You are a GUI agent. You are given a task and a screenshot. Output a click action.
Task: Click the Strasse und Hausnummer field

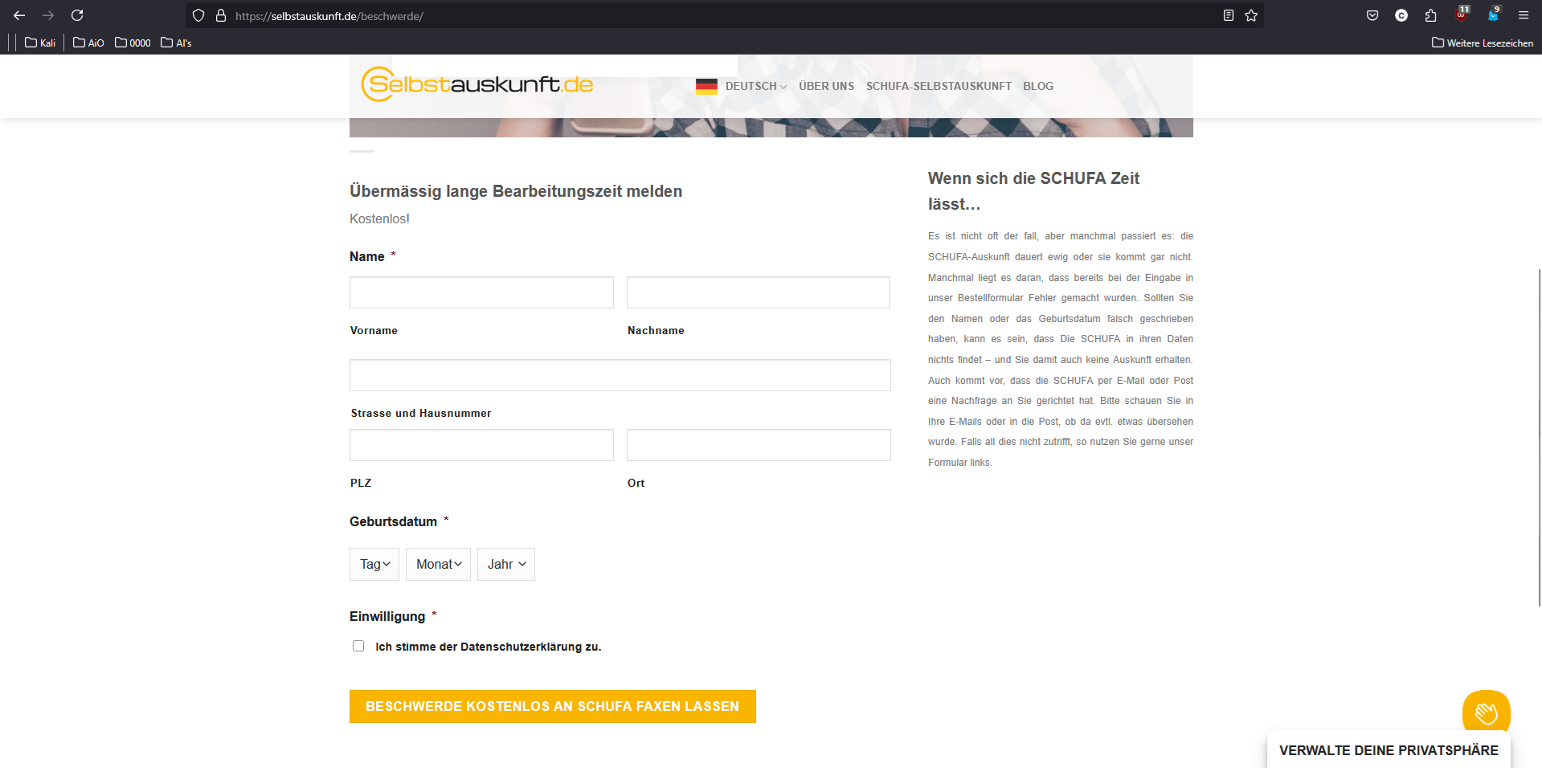[620, 375]
